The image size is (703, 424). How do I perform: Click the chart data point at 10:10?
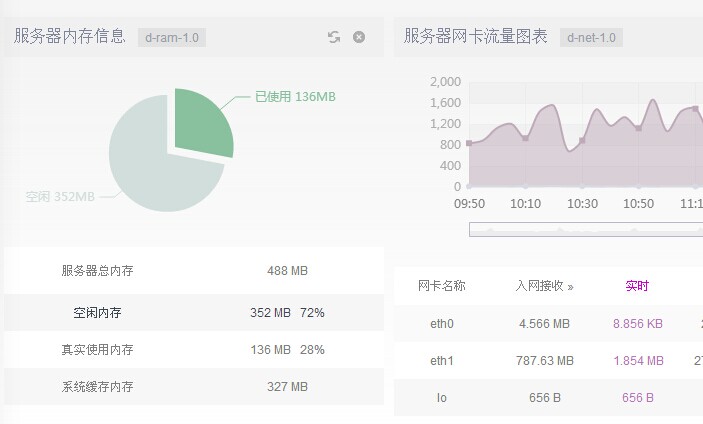coord(525,138)
